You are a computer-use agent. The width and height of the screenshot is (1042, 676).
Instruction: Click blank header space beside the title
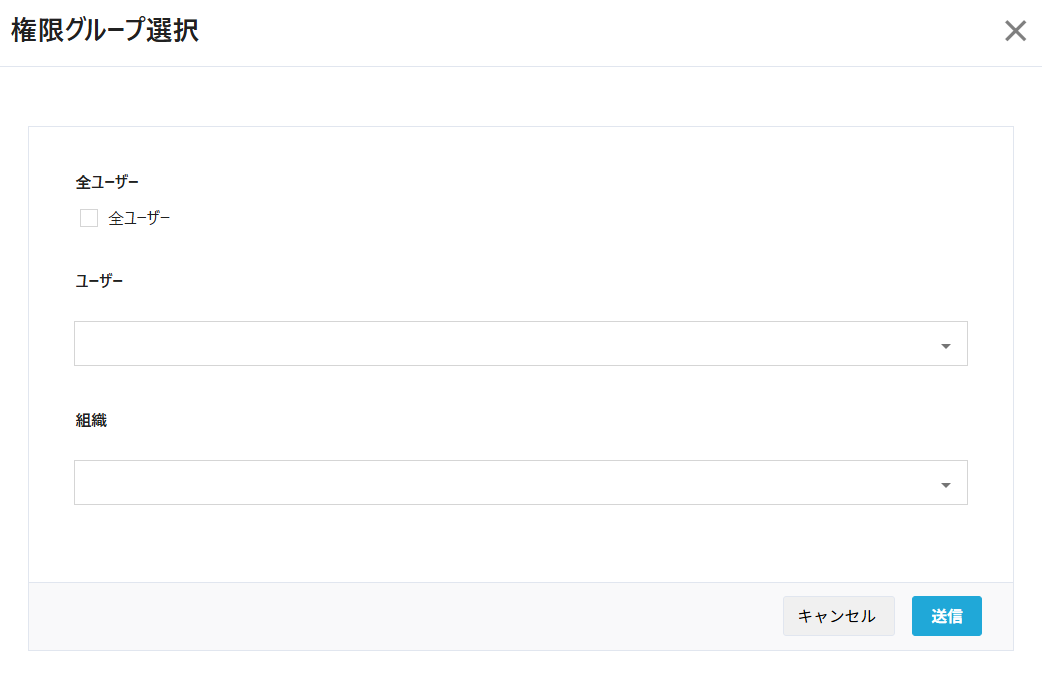point(600,31)
